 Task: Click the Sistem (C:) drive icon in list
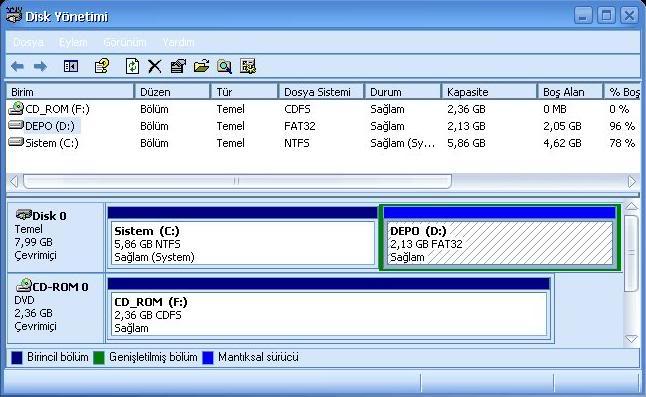pyautogui.click(x=16, y=142)
